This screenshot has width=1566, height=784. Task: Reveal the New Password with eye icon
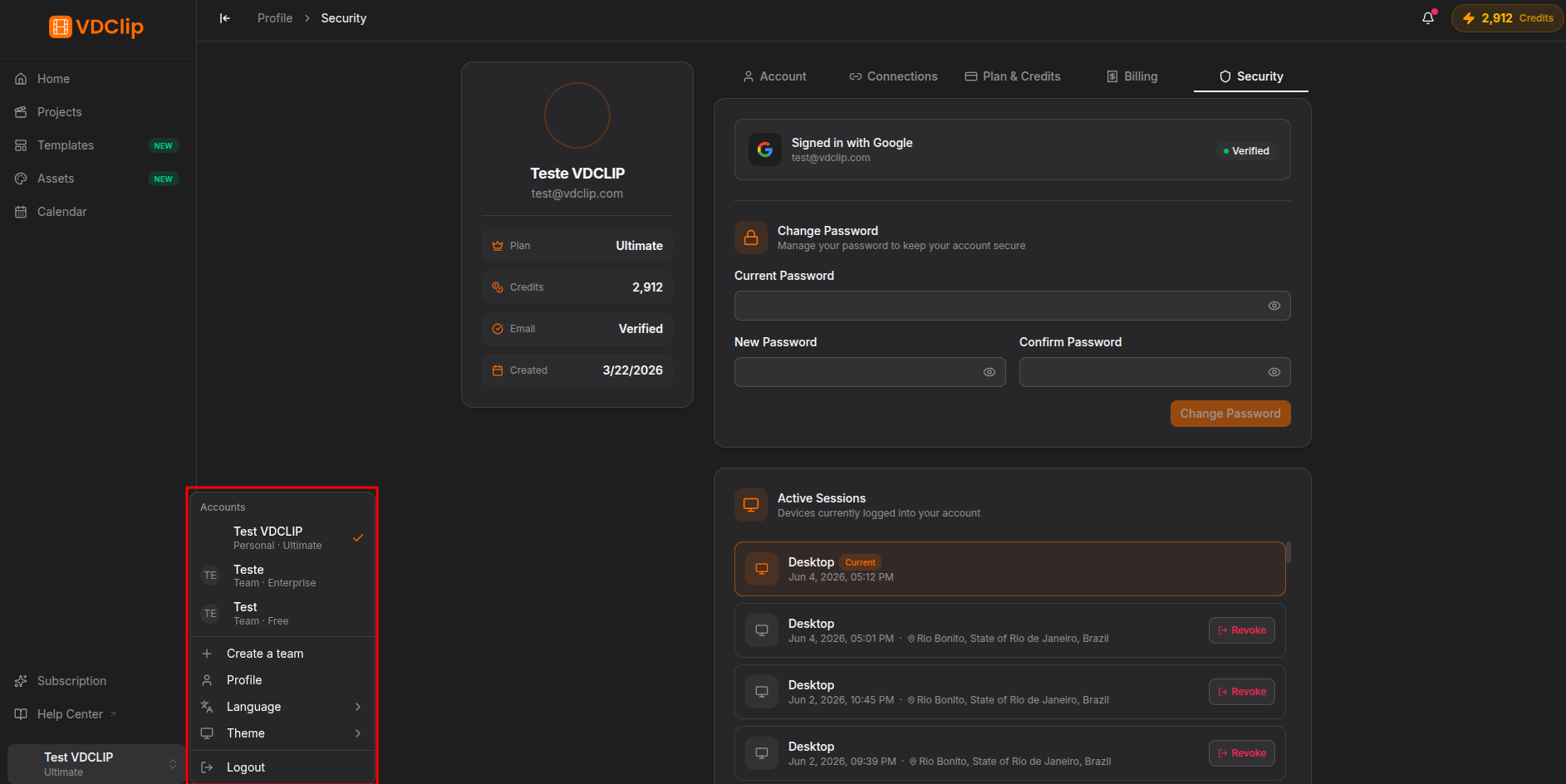tap(989, 372)
